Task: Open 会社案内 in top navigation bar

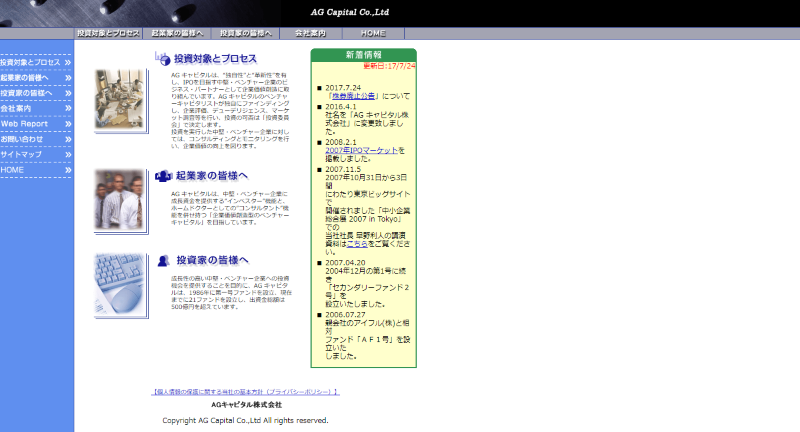Action: pos(311,33)
